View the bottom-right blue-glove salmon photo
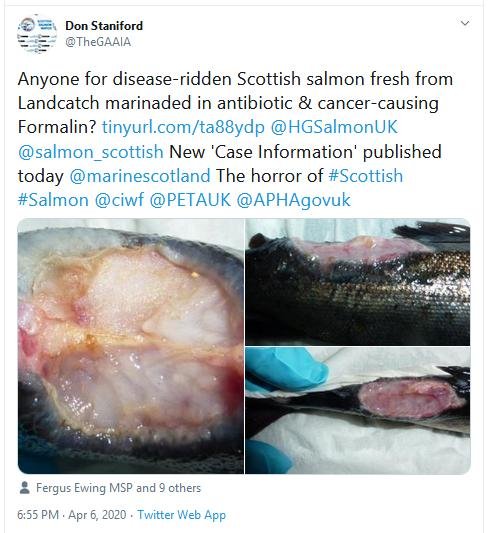Screen dimensions: 490x533 click(x=358, y=410)
